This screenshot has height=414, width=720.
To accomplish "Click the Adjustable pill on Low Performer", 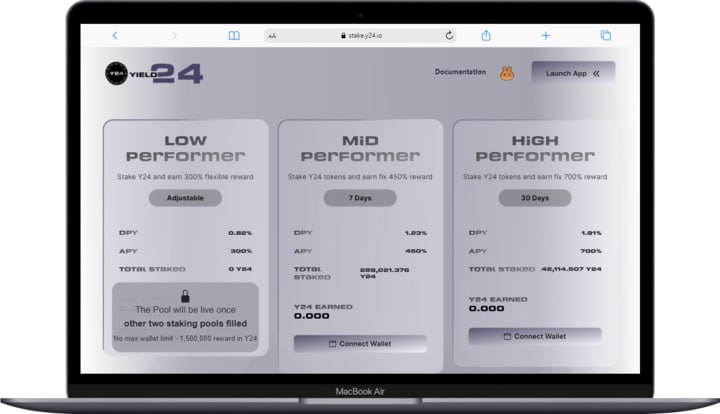I will pos(186,198).
